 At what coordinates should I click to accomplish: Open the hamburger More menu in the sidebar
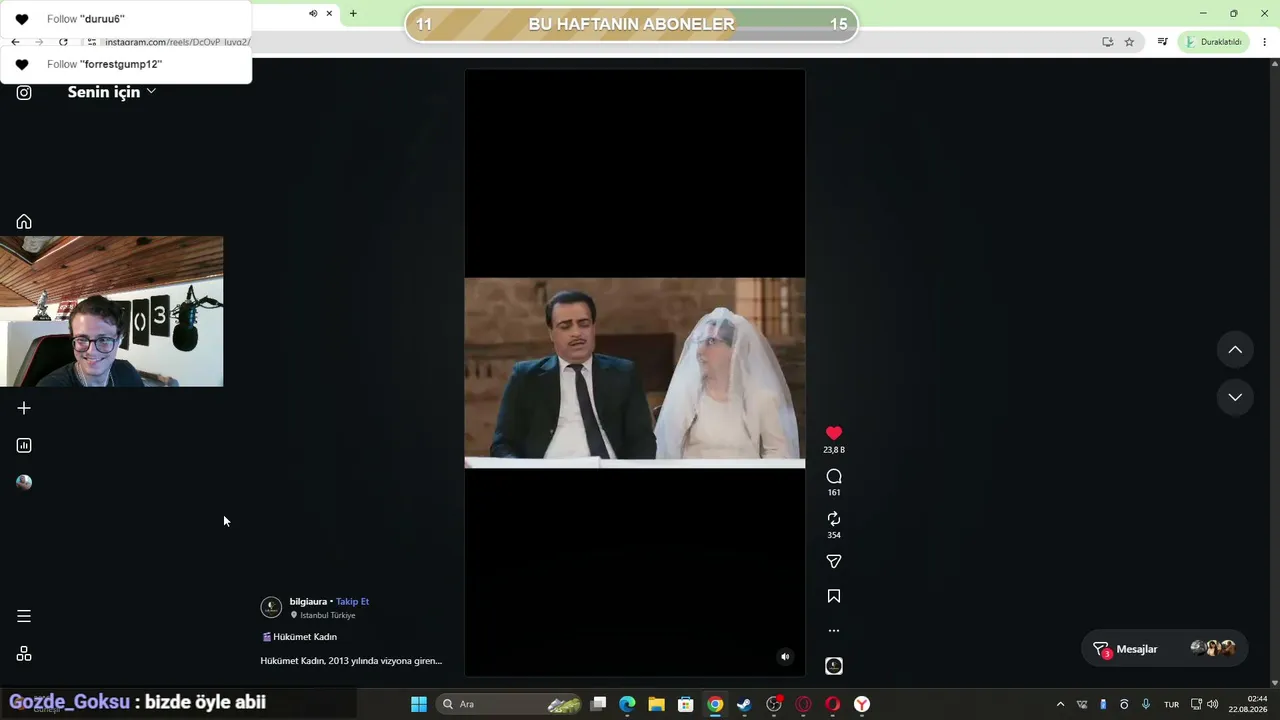[24, 616]
